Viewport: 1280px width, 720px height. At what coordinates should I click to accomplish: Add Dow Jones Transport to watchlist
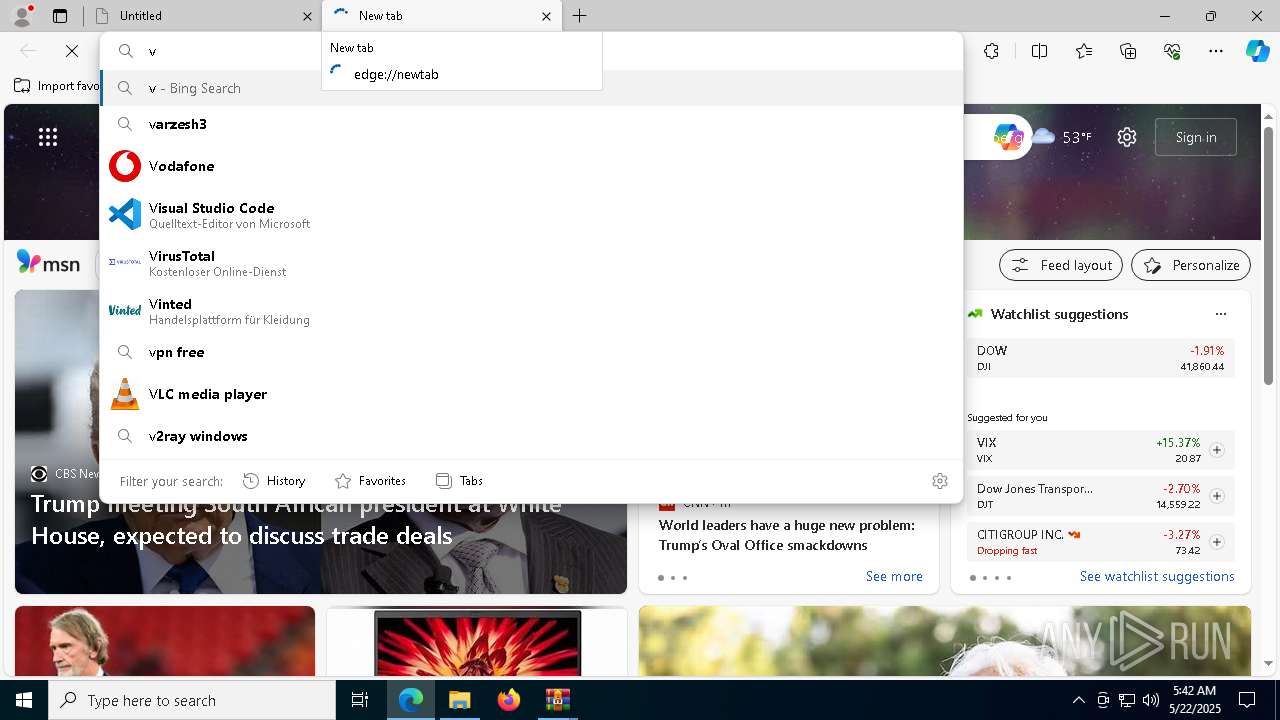[1217, 496]
